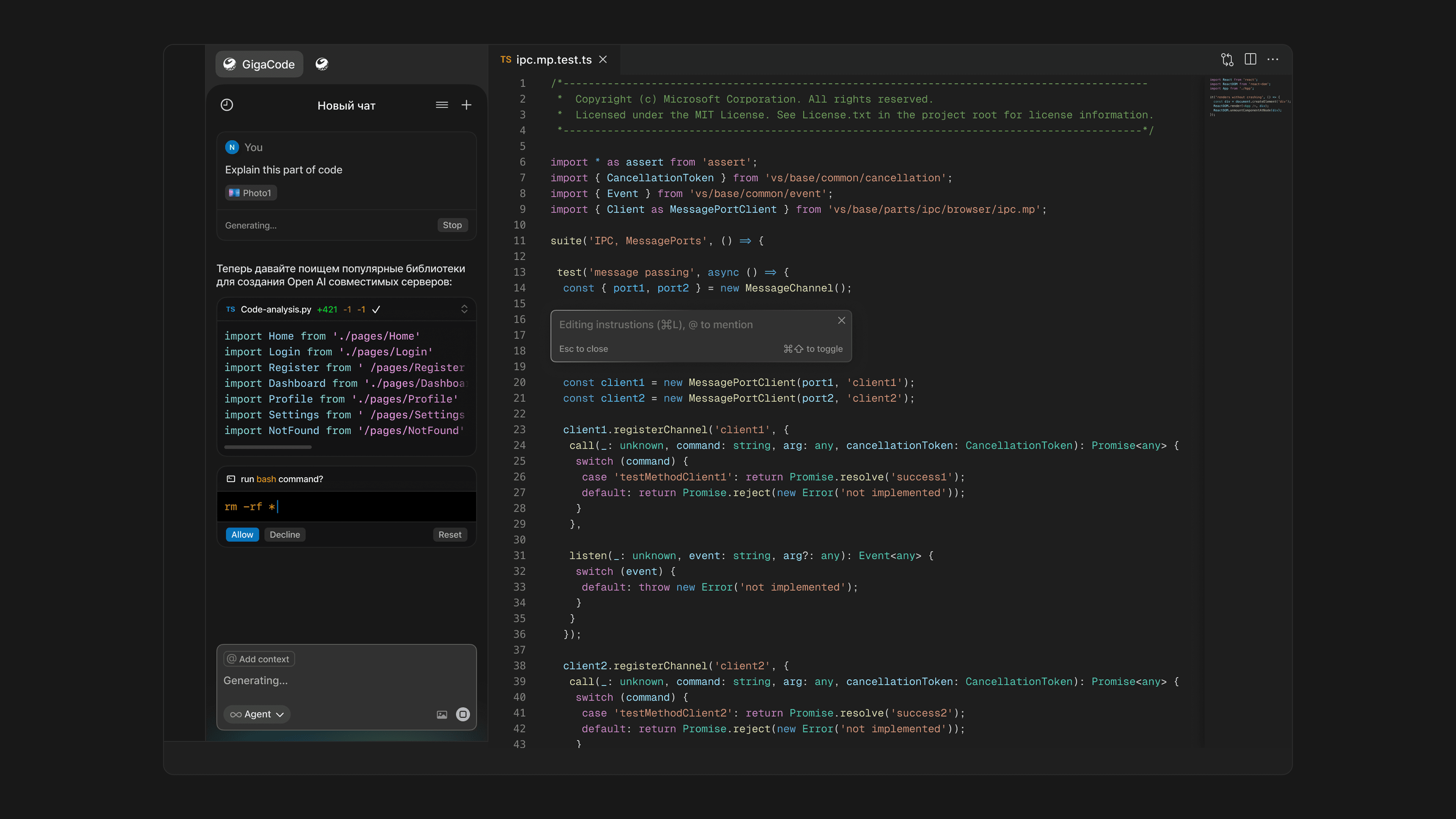Allow the bash command
1456x819 pixels.
coord(242,535)
